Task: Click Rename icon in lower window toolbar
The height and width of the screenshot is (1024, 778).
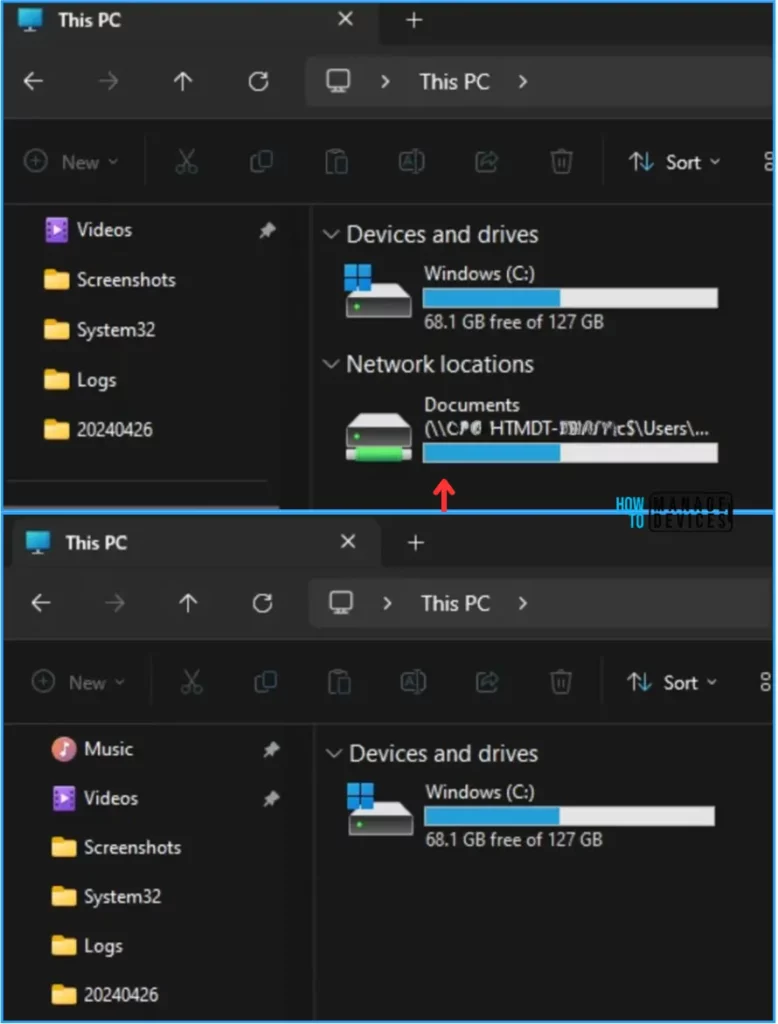Action: click(413, 682)
